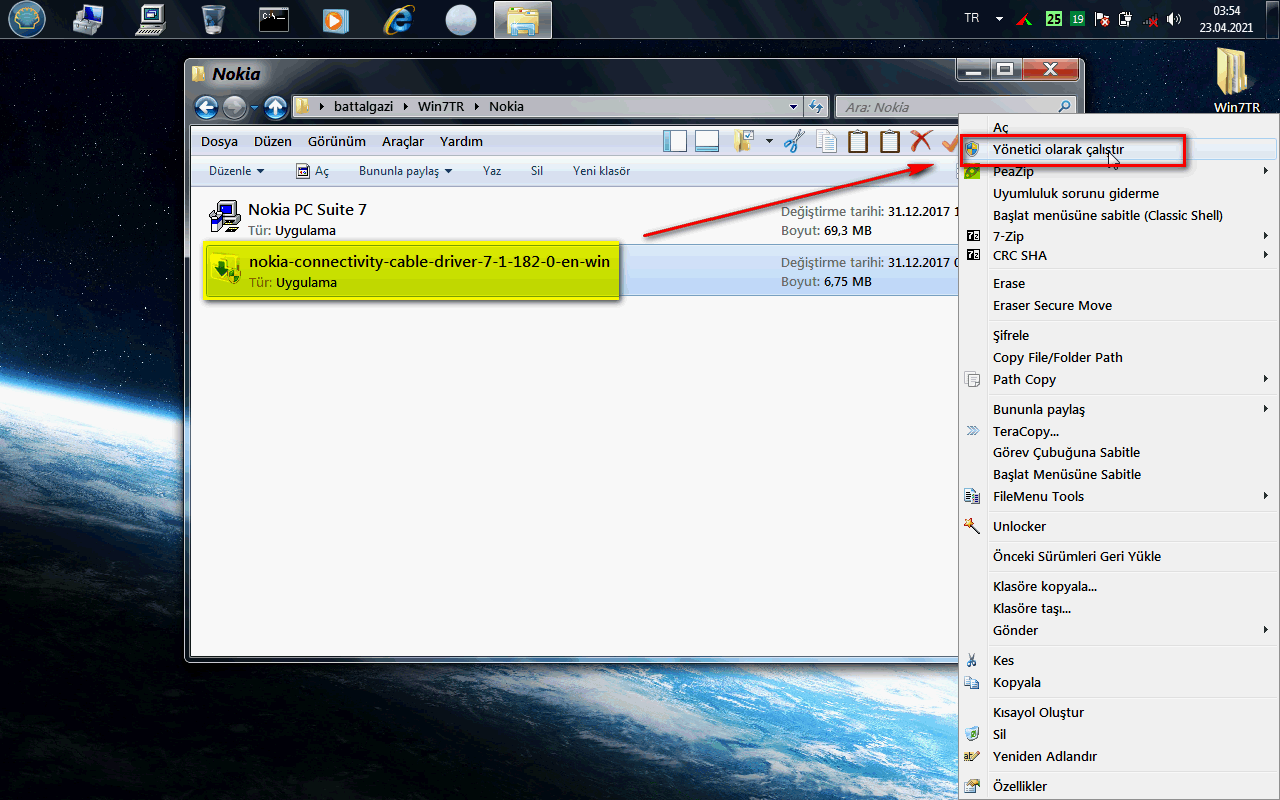1280x800 pixels.
Task: Toggle the bottom details pane layout icon
Action: click(x=707, y=141)
